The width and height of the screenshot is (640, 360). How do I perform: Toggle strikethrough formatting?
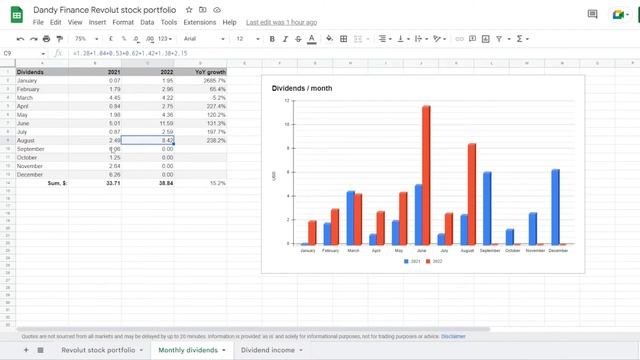(x=298, y=39)
